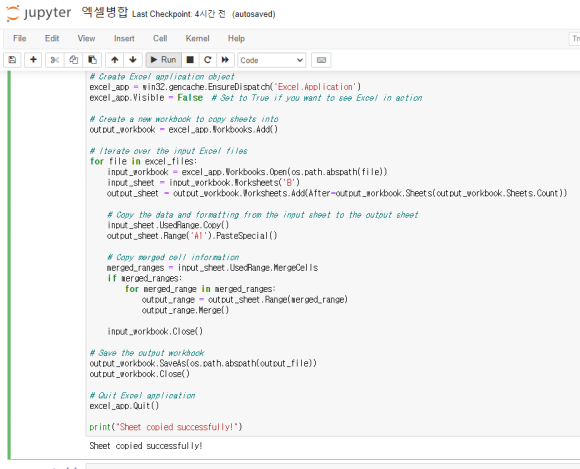
Task: Open the File menu
Action: [x=20, y=38]
